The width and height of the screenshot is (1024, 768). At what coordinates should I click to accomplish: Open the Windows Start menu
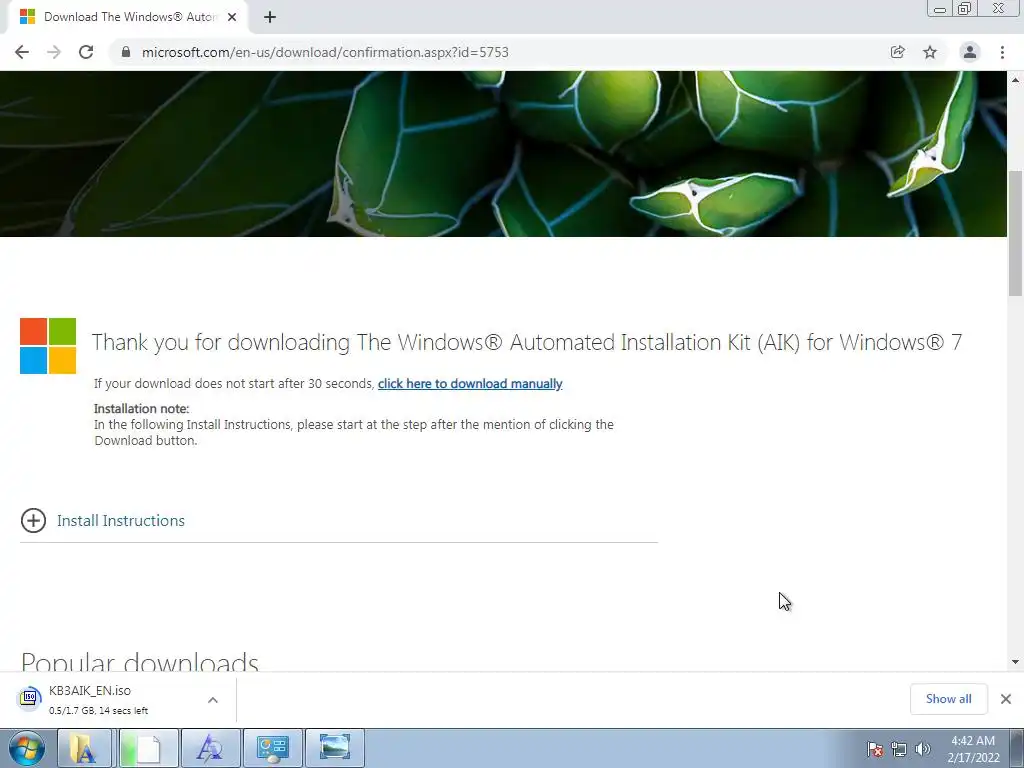click(x=27, y=748)
